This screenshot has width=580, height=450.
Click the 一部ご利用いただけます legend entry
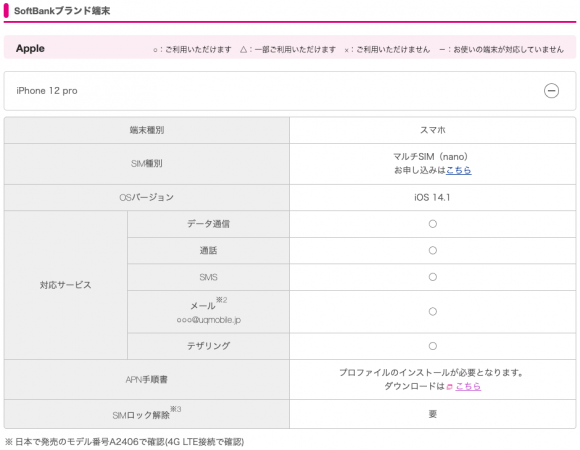[x=288, y=50]
